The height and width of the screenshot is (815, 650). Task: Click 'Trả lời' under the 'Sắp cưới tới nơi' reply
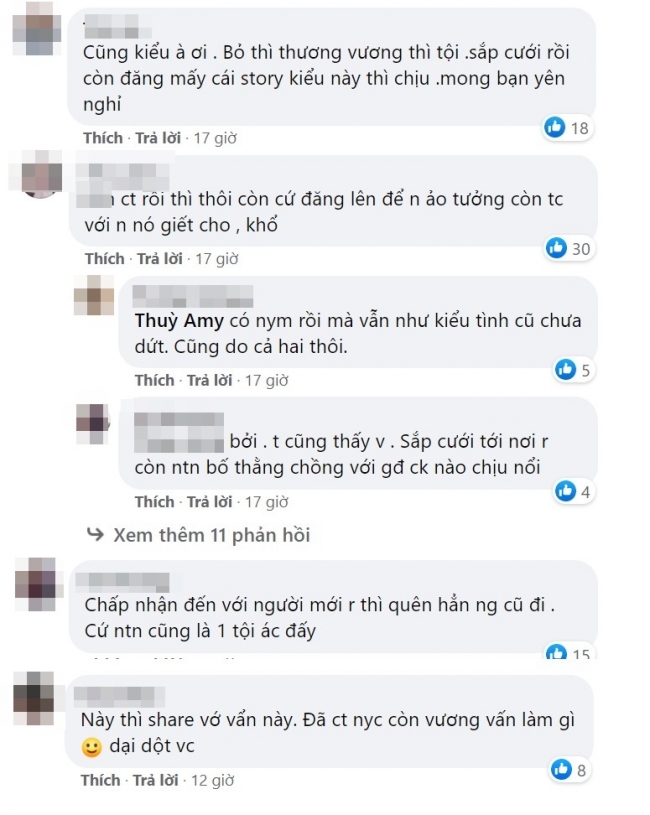point(209,502)
